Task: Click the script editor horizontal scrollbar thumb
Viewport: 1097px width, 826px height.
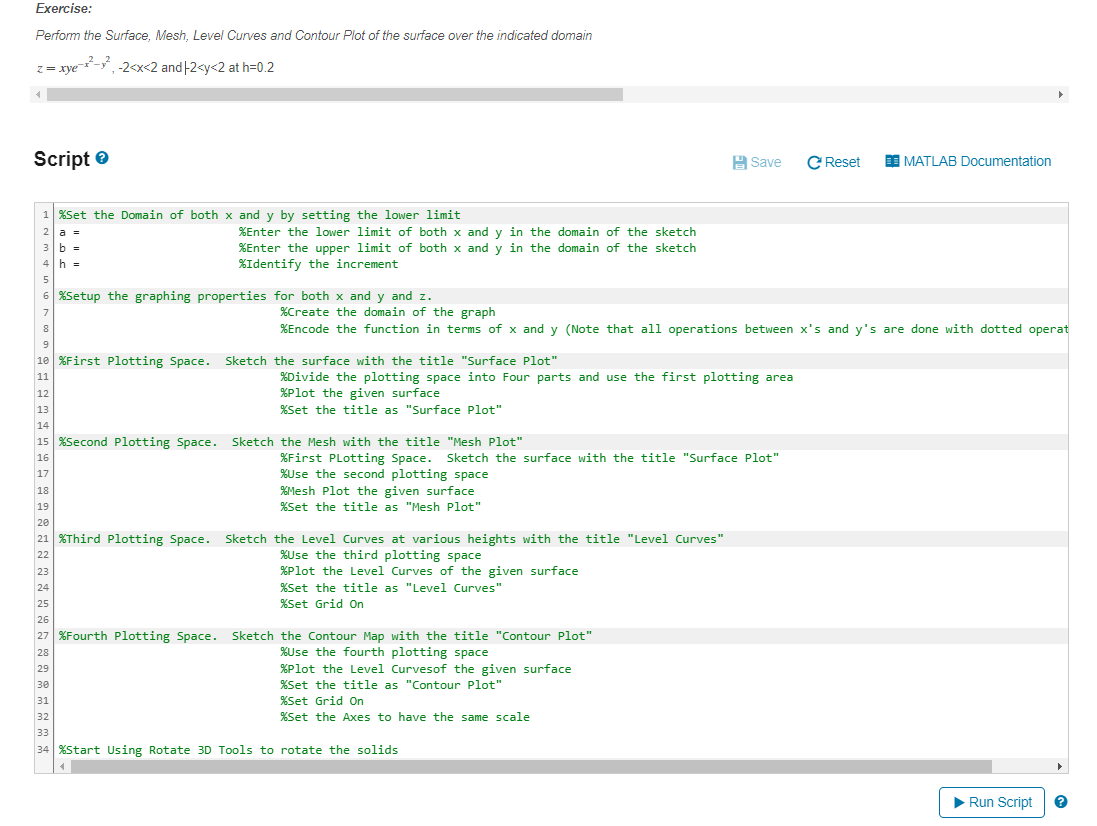Action: point(531,767)
